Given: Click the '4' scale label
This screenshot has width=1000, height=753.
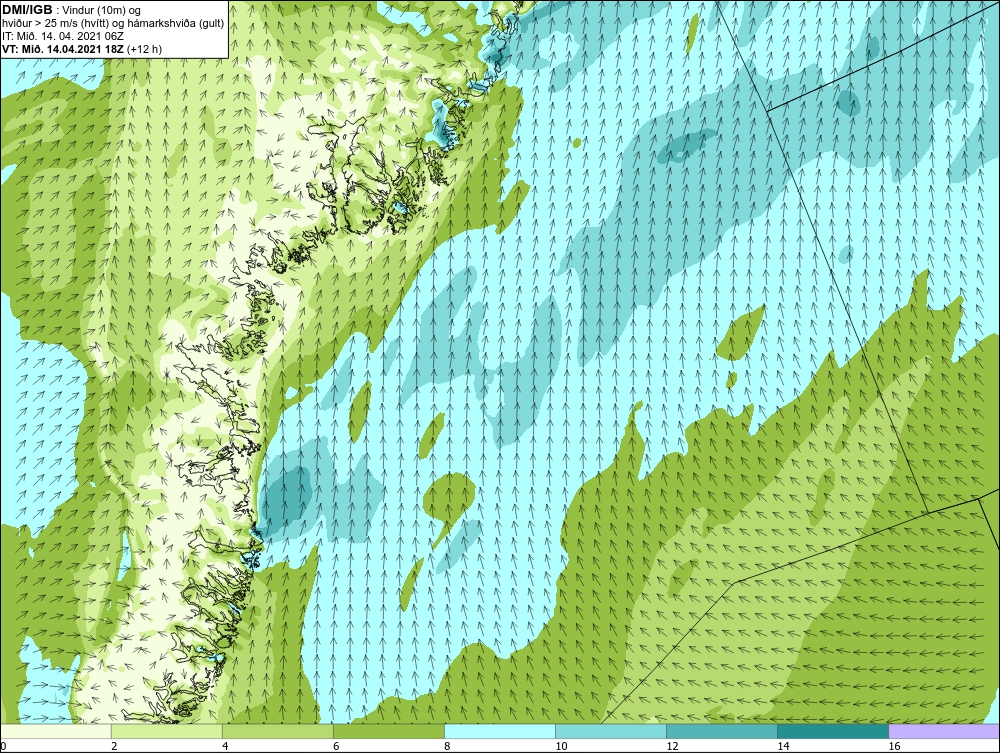Looking at the screenshot, I should point(224,746).
